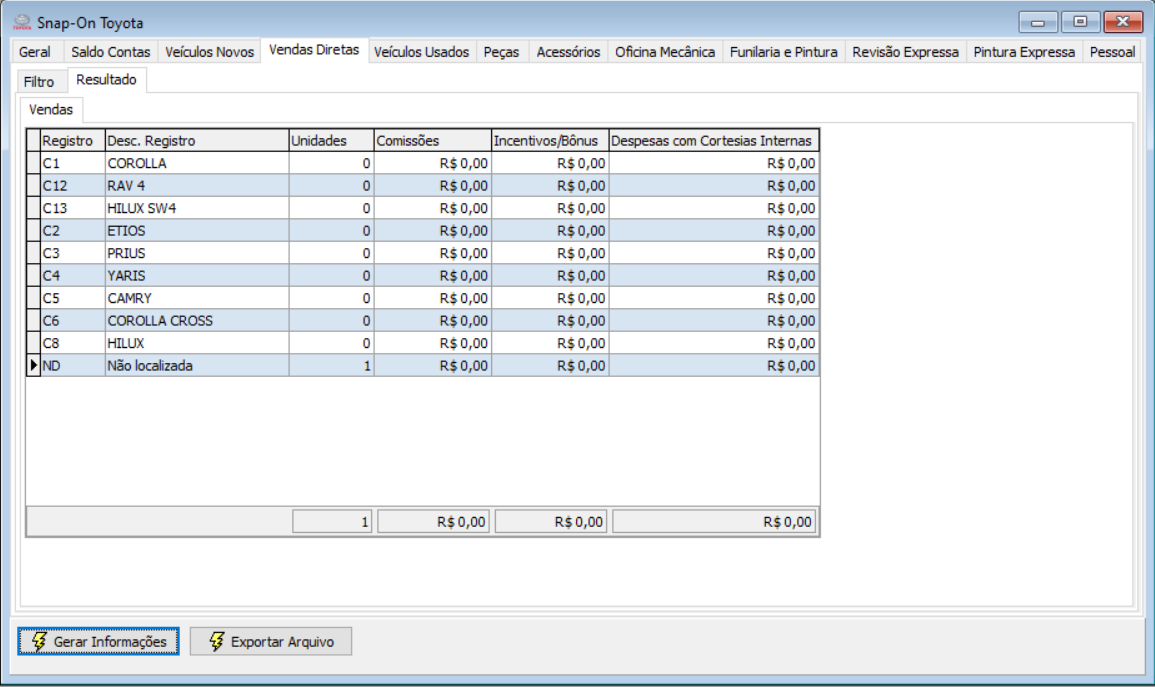
Task: Click Despesas com Cortesias Internas header
Action: click(714, 141)
